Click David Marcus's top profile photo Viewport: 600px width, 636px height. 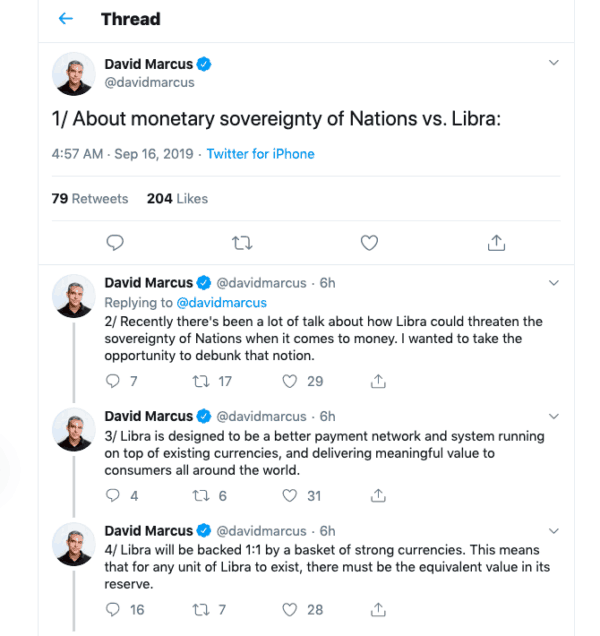coord(75,74)
